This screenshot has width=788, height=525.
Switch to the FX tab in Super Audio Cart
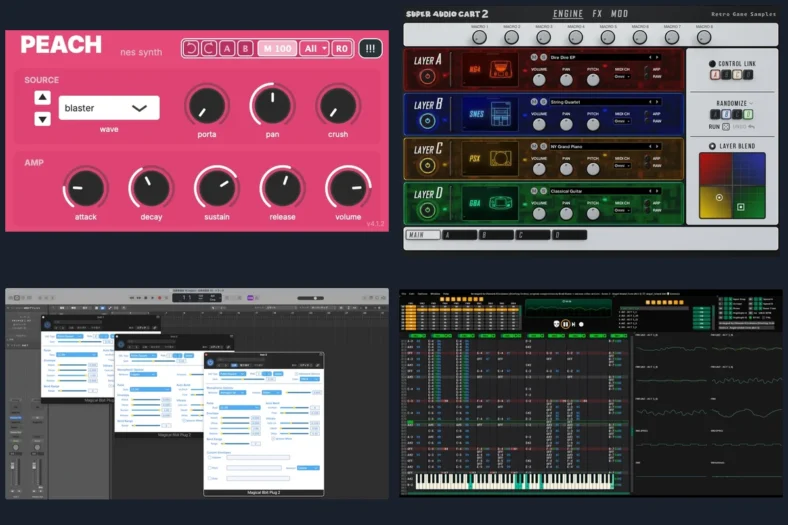[597, 14]
